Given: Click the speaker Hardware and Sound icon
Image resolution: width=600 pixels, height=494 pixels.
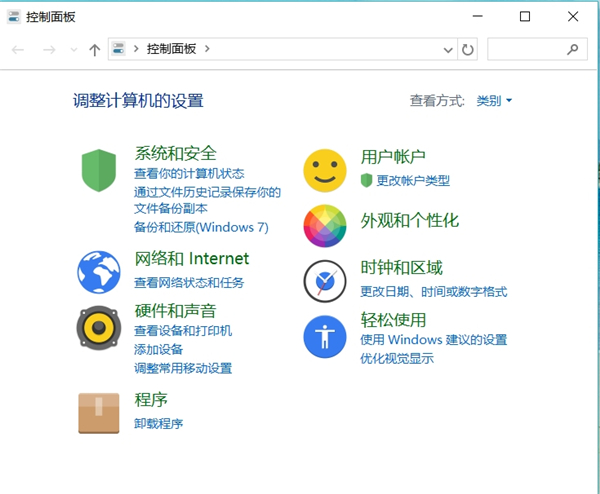Looking at the screenshot, I should tap(99, 325).
